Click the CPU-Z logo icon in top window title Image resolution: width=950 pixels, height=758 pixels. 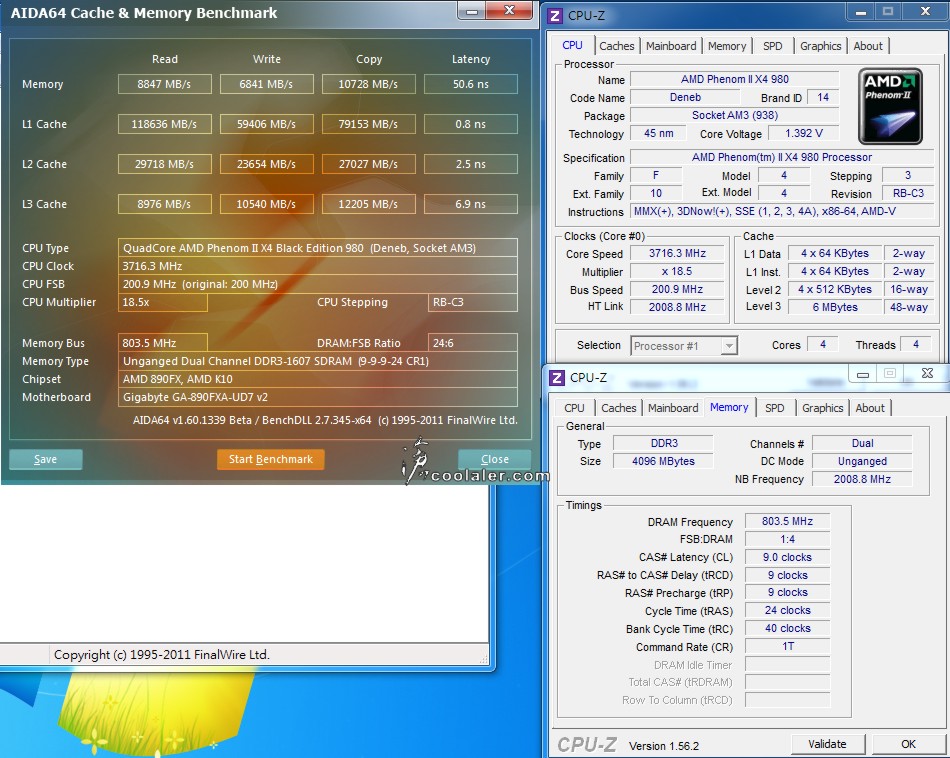click(555, 15)
